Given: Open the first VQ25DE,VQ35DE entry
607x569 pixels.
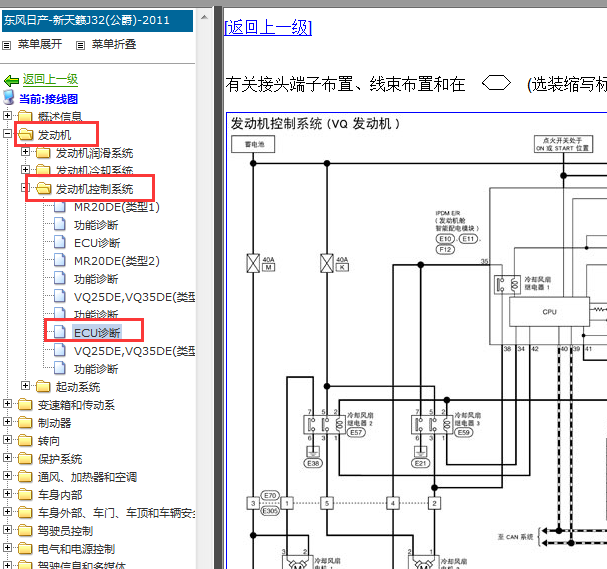Looking at the screenshot, I should [134, 297].
